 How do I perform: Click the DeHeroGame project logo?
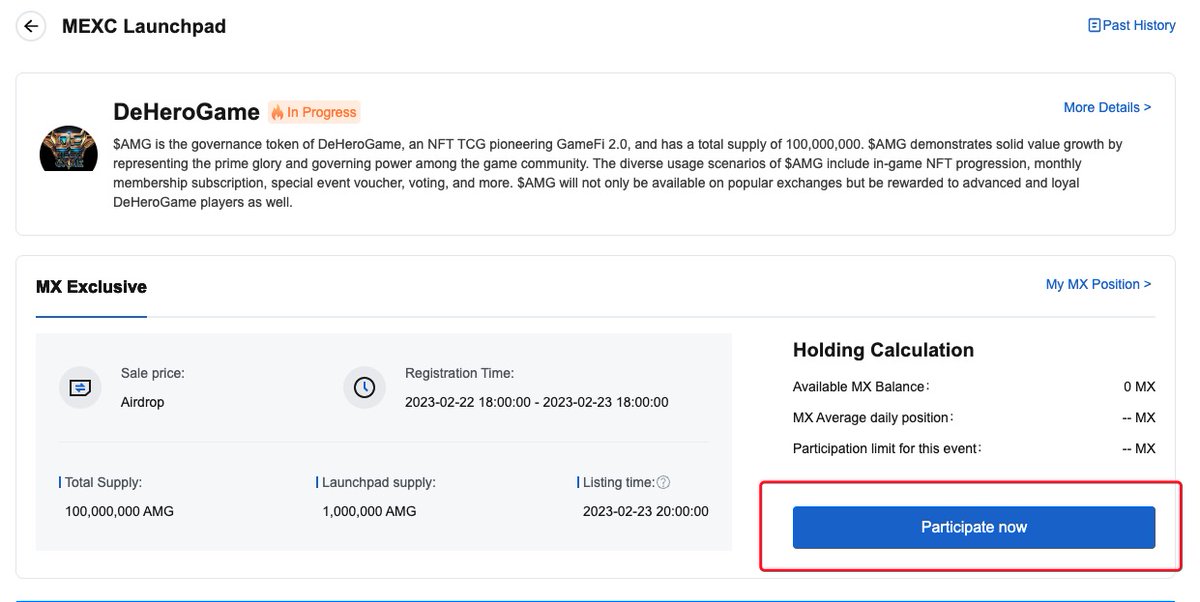pyautogui.click(x=68, y=149)
